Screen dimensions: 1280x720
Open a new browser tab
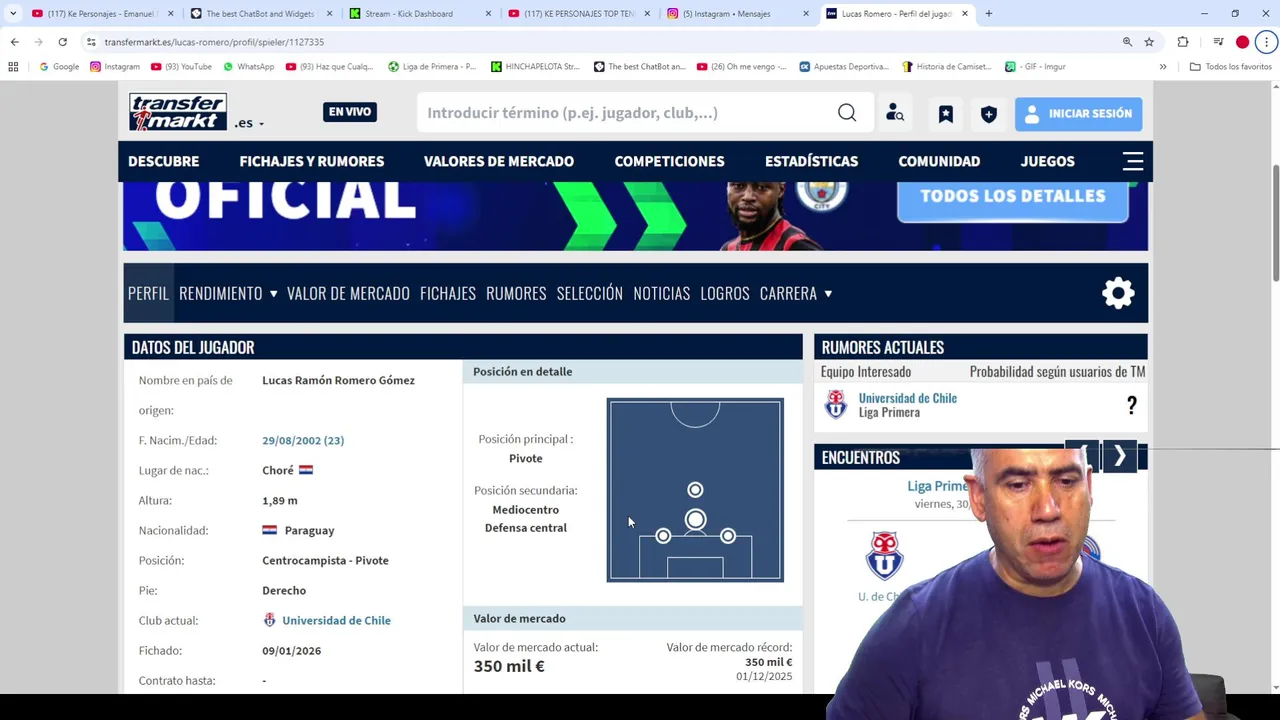(989, 14)
